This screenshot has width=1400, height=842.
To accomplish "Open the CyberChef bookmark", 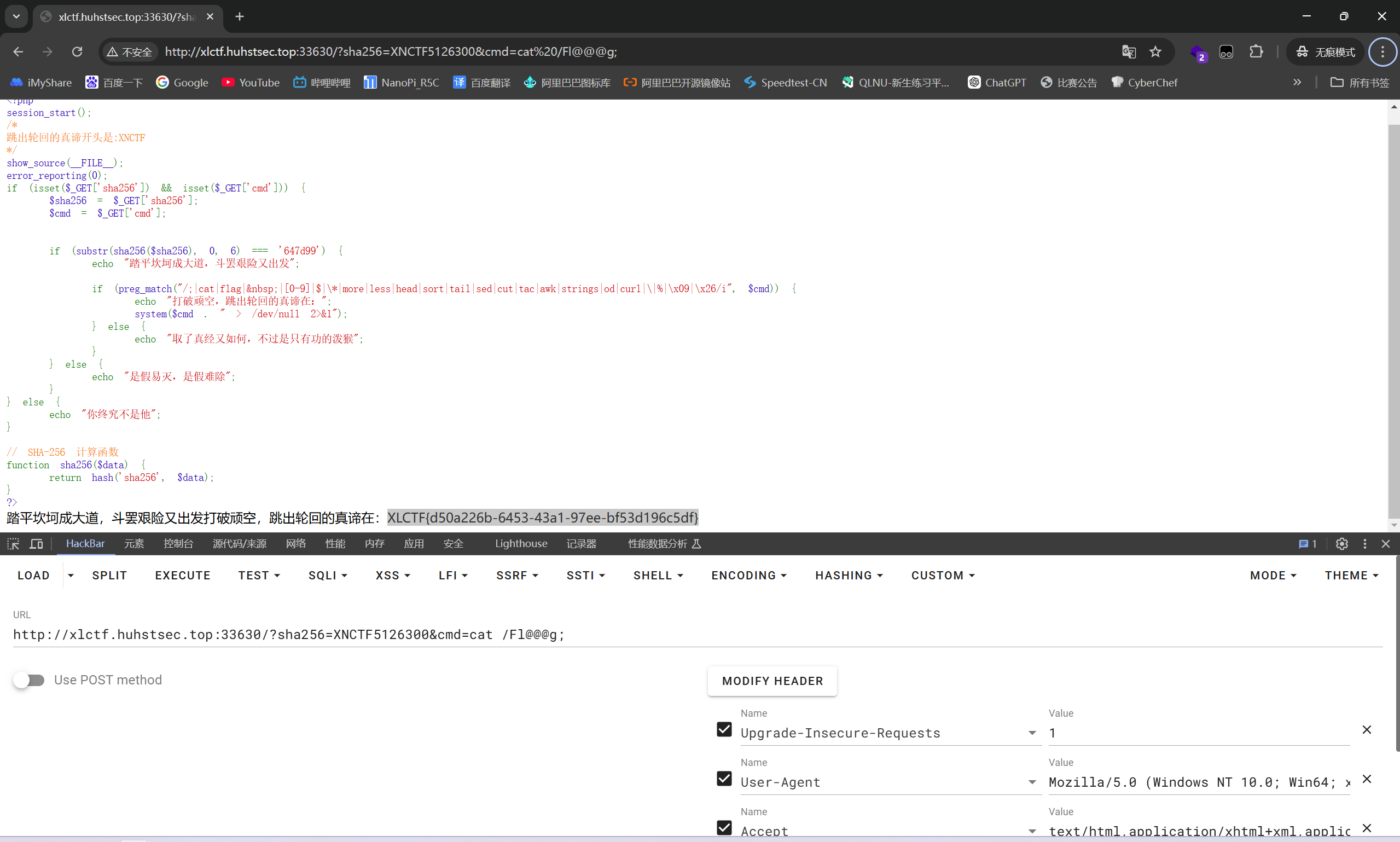I will point(1144,82).
